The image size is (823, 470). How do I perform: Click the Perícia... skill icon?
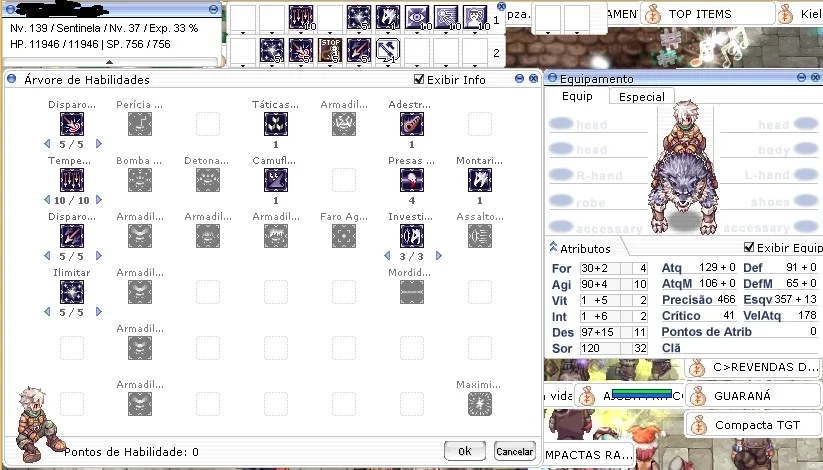[x=140, y=124]
